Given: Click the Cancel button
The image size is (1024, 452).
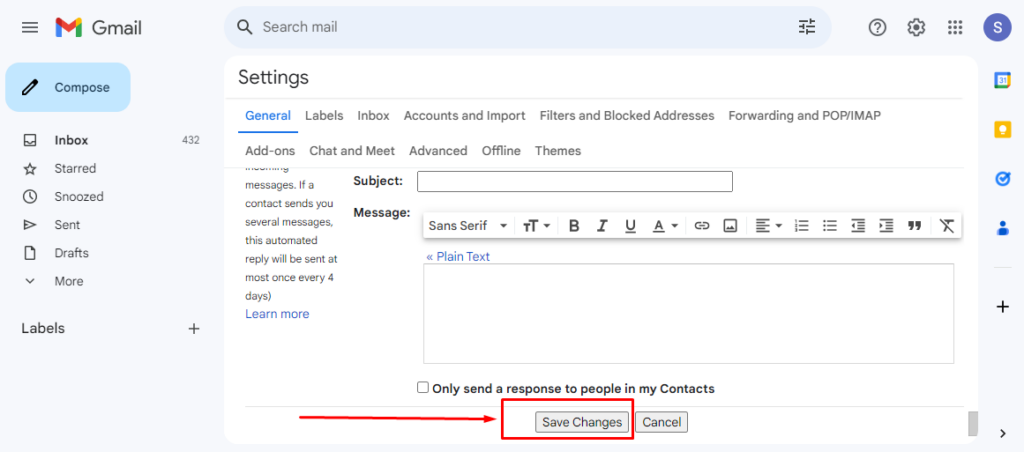Looking at the screenshot, I should (662, 423).
